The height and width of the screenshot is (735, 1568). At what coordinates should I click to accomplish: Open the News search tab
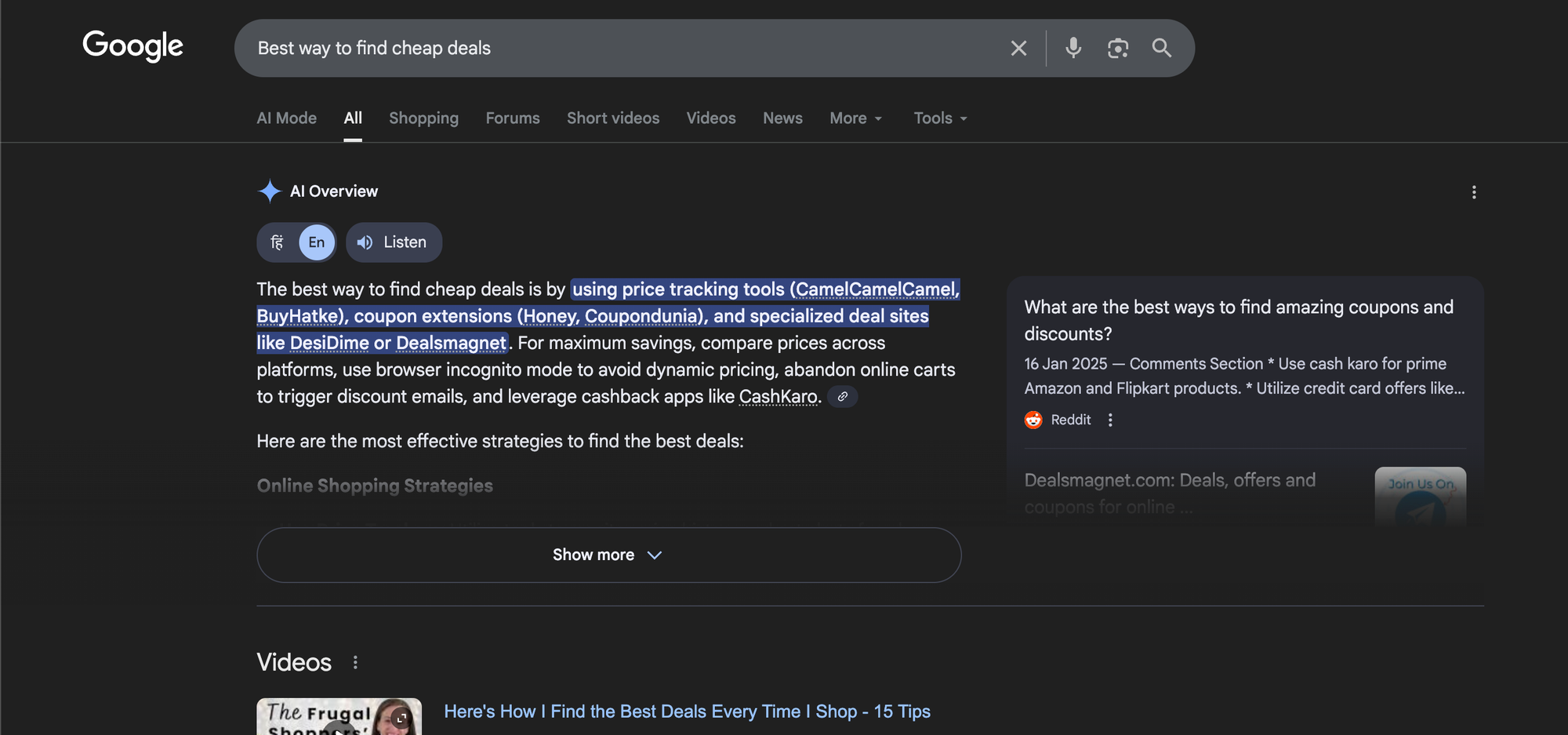coord(782,118)
